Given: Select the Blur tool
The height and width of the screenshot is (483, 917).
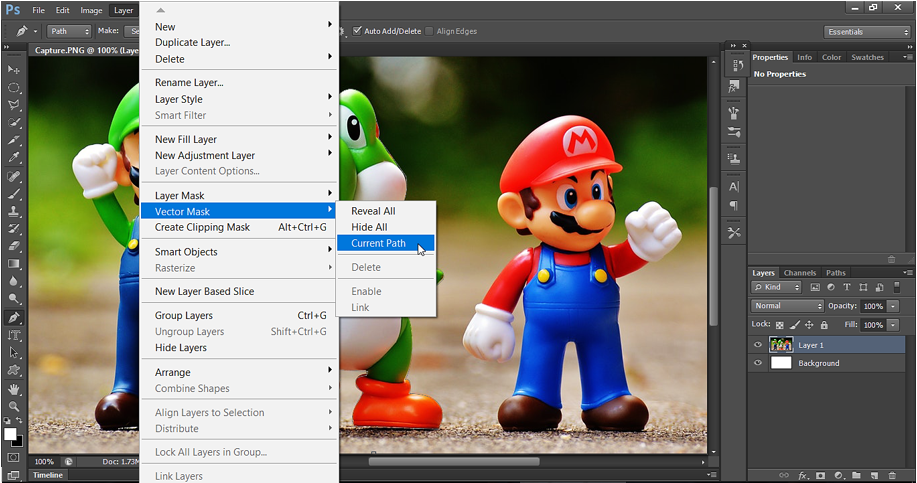Looking at the screenshot, I should pos(13,281).
